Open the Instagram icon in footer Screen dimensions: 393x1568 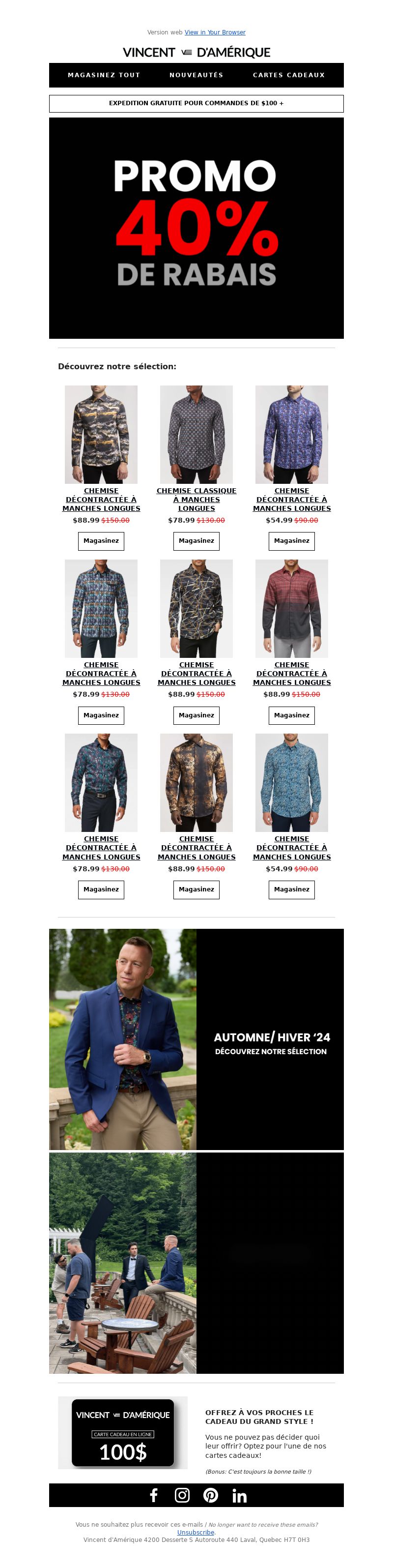(182, 1495)
